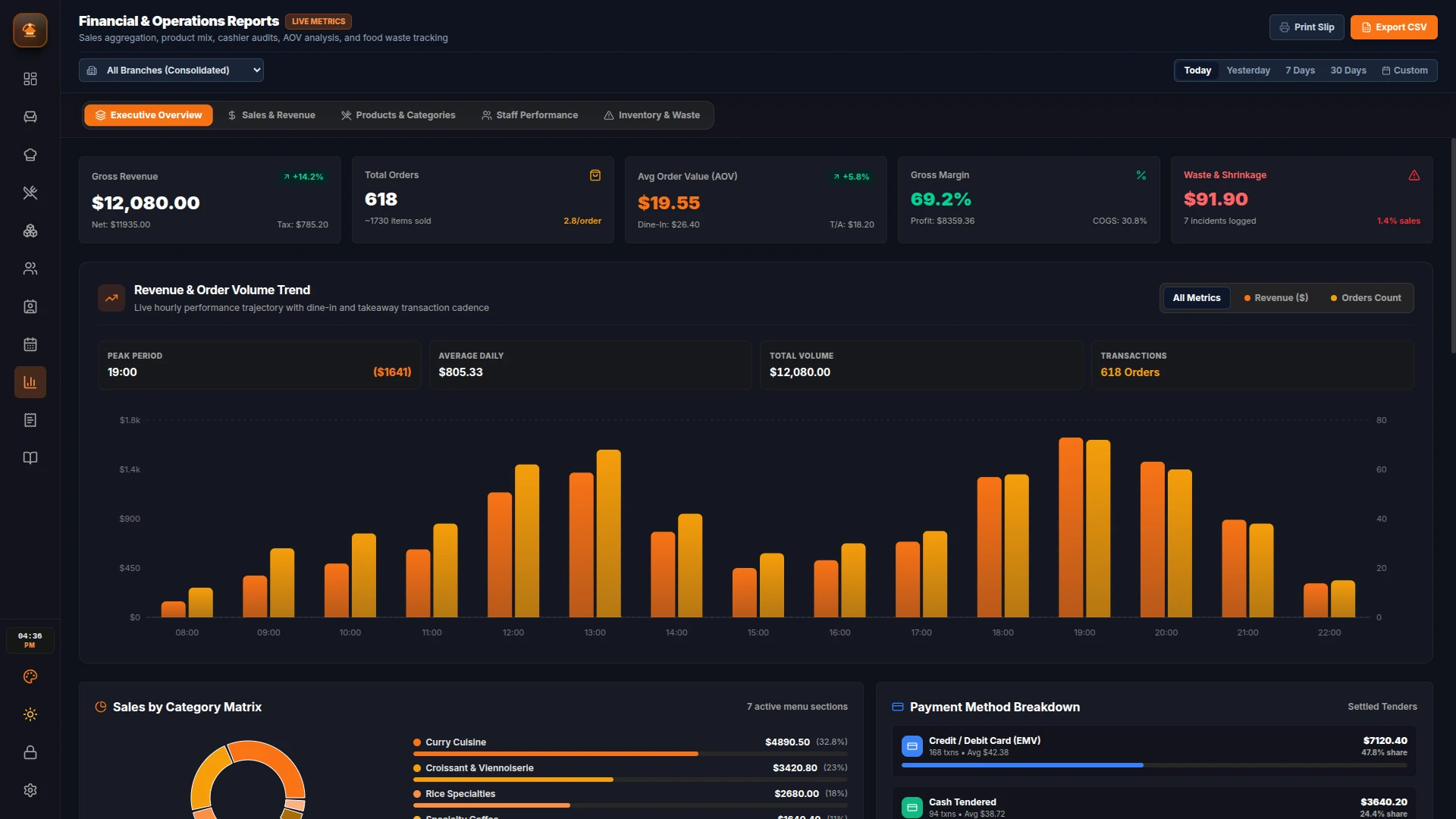The width and height of the screenshot is (1456, 819).
Task: Click the page vertical scrollbar
Action: pyautogui.click(x=1452, y=245)
